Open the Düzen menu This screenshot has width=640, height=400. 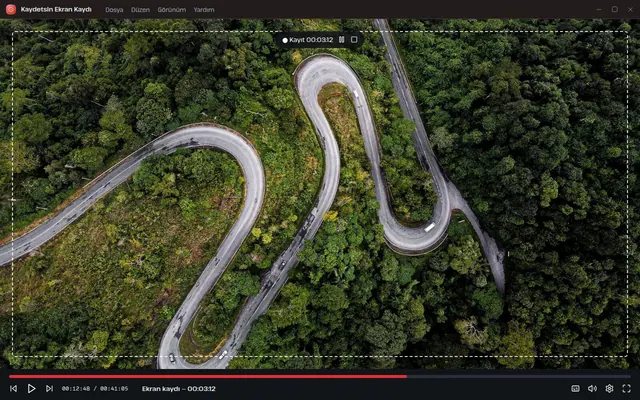pos(140,10)
